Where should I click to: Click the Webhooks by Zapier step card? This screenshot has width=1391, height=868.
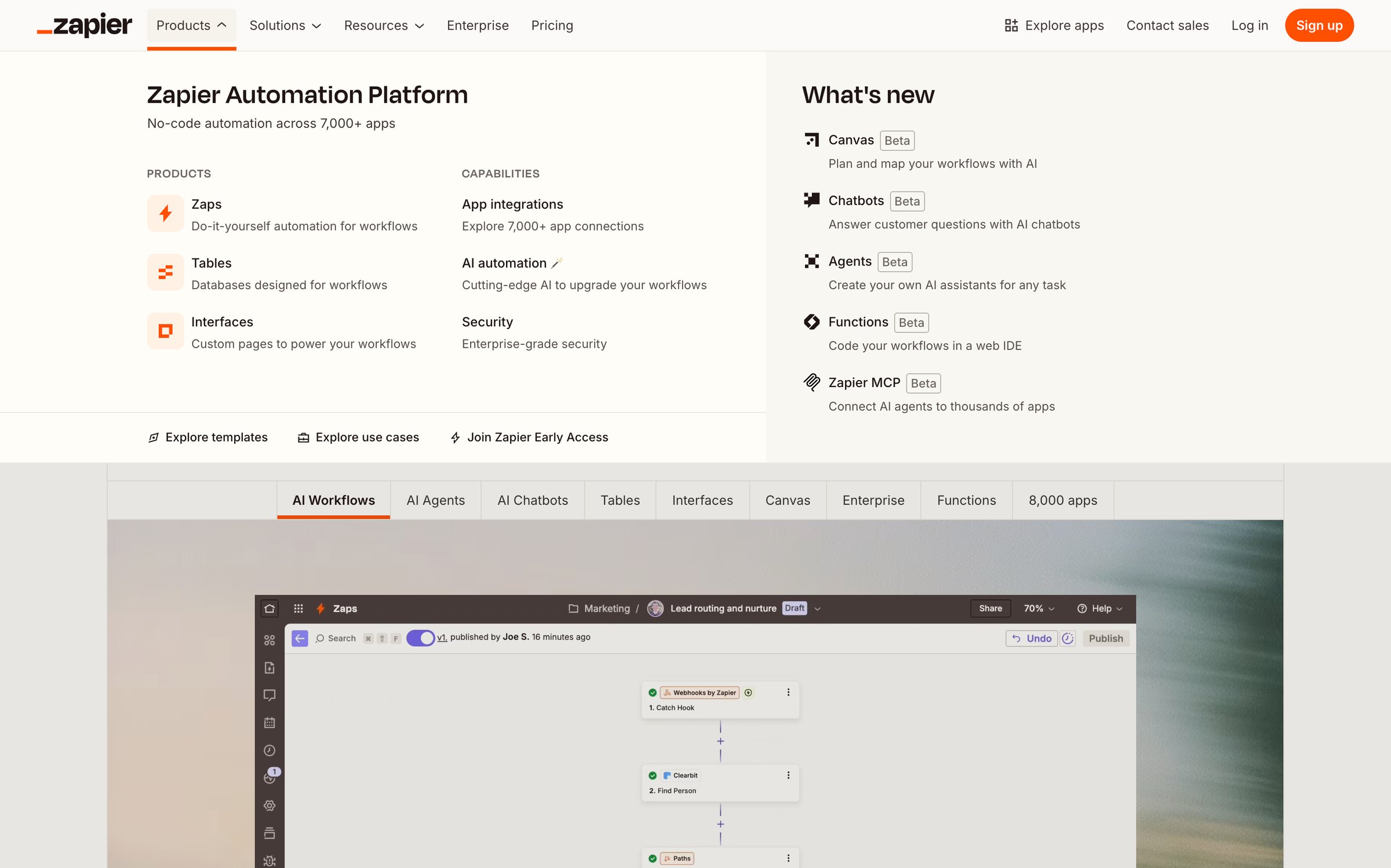tap(720, 700)
